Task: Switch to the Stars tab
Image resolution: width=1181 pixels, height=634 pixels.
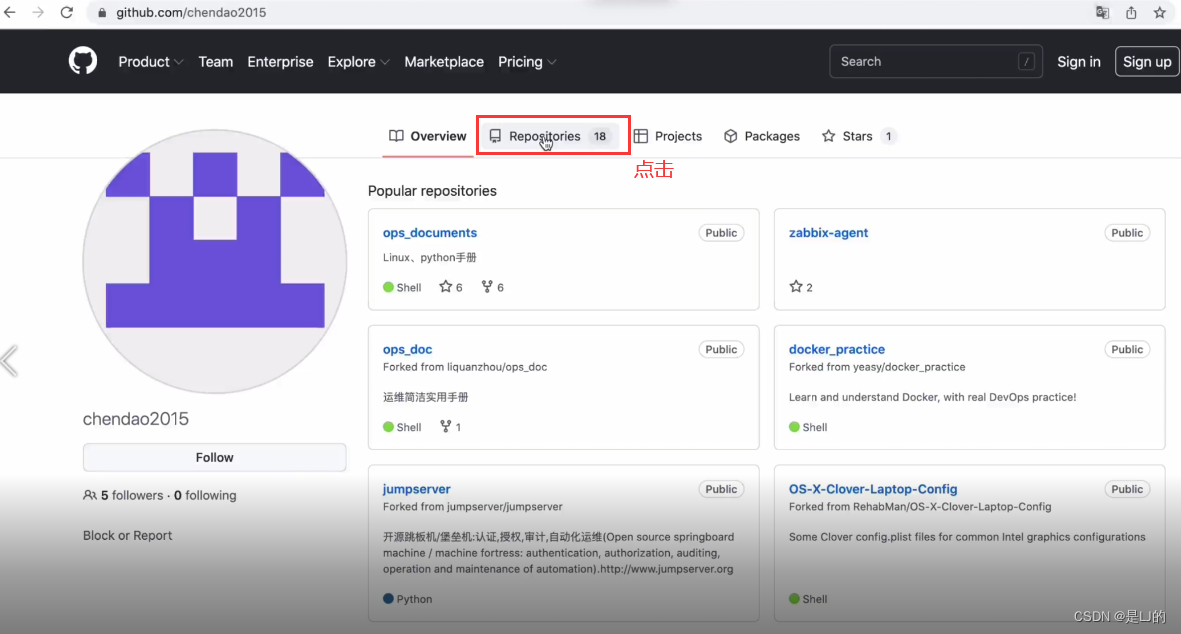Action: [x=859, y=136]
